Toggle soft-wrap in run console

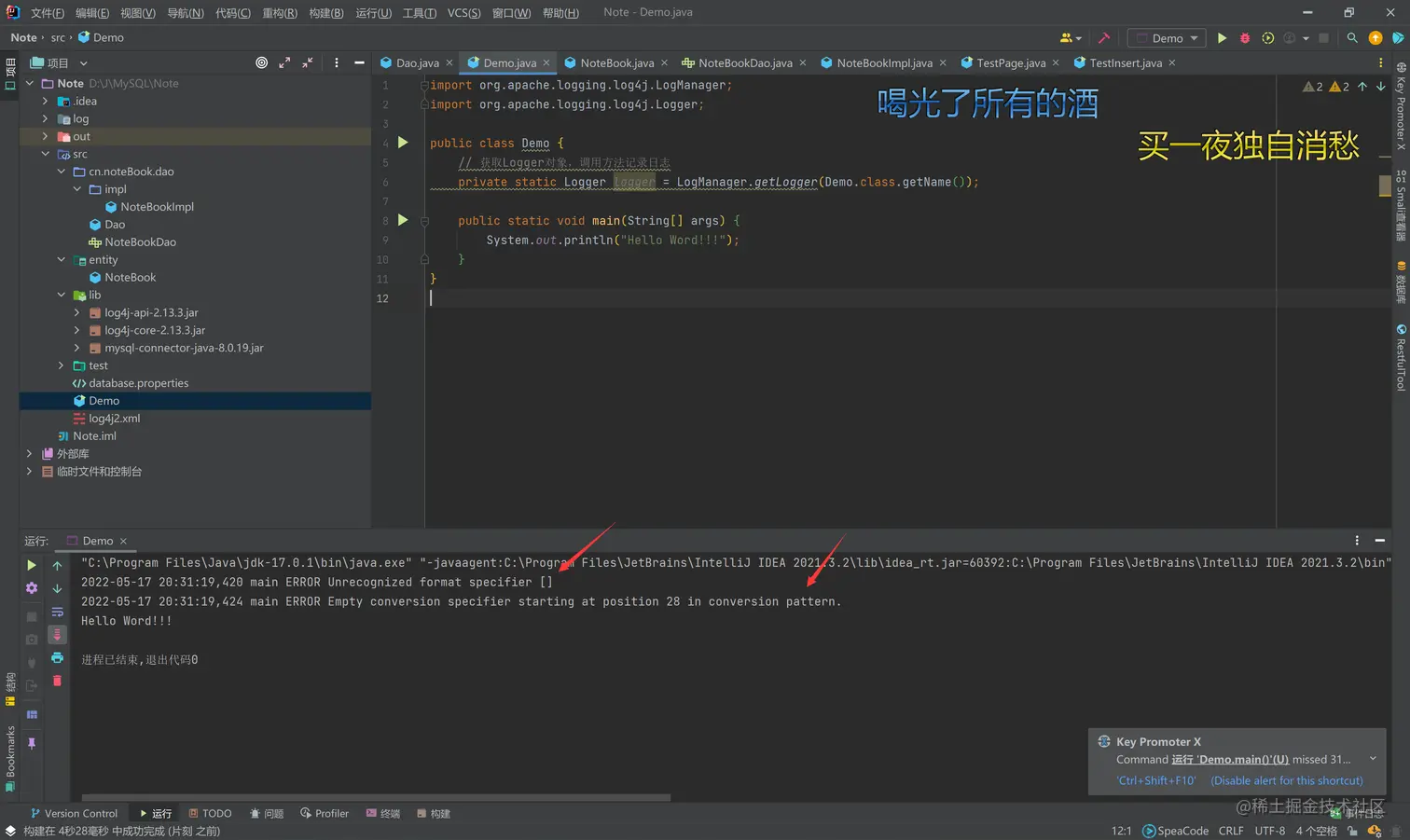57,612
